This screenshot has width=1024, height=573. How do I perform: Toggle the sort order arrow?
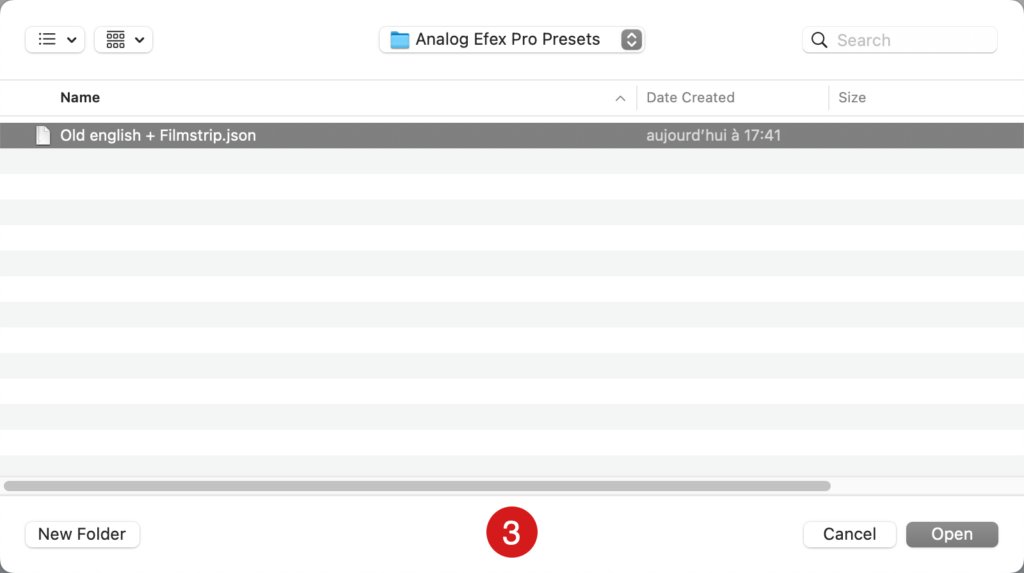(620, 98)
